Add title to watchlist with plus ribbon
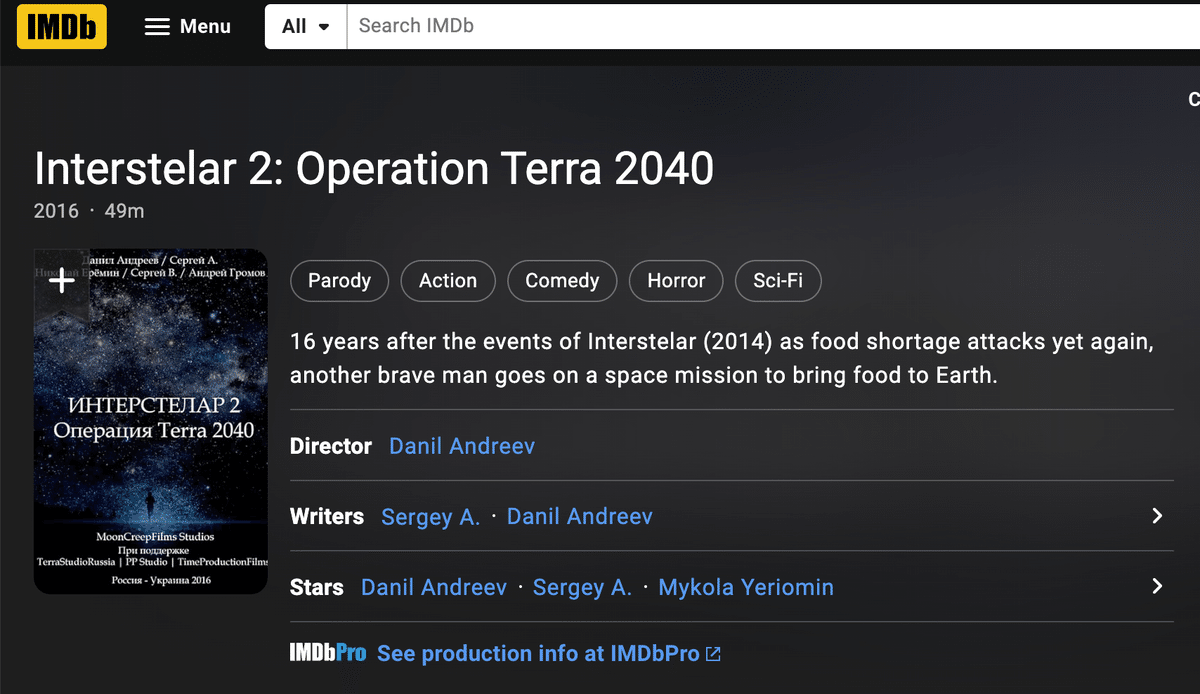The height and width of the screenshot is (694, 1200). click(62, 280)
